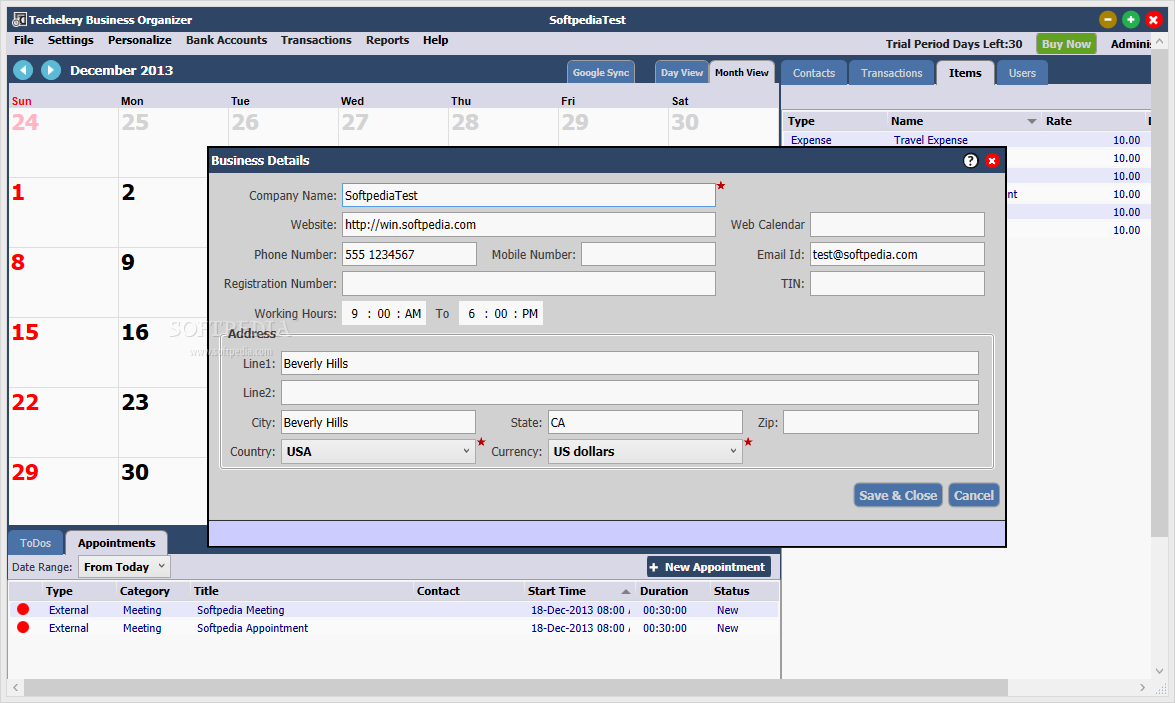Open help in Business Details dialog
Screen dimensions: 1175x703
click(x=970, y=160)
